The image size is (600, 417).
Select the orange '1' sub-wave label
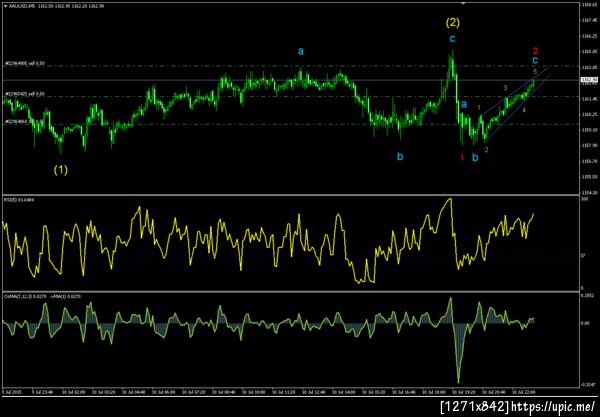click(479, 108)
